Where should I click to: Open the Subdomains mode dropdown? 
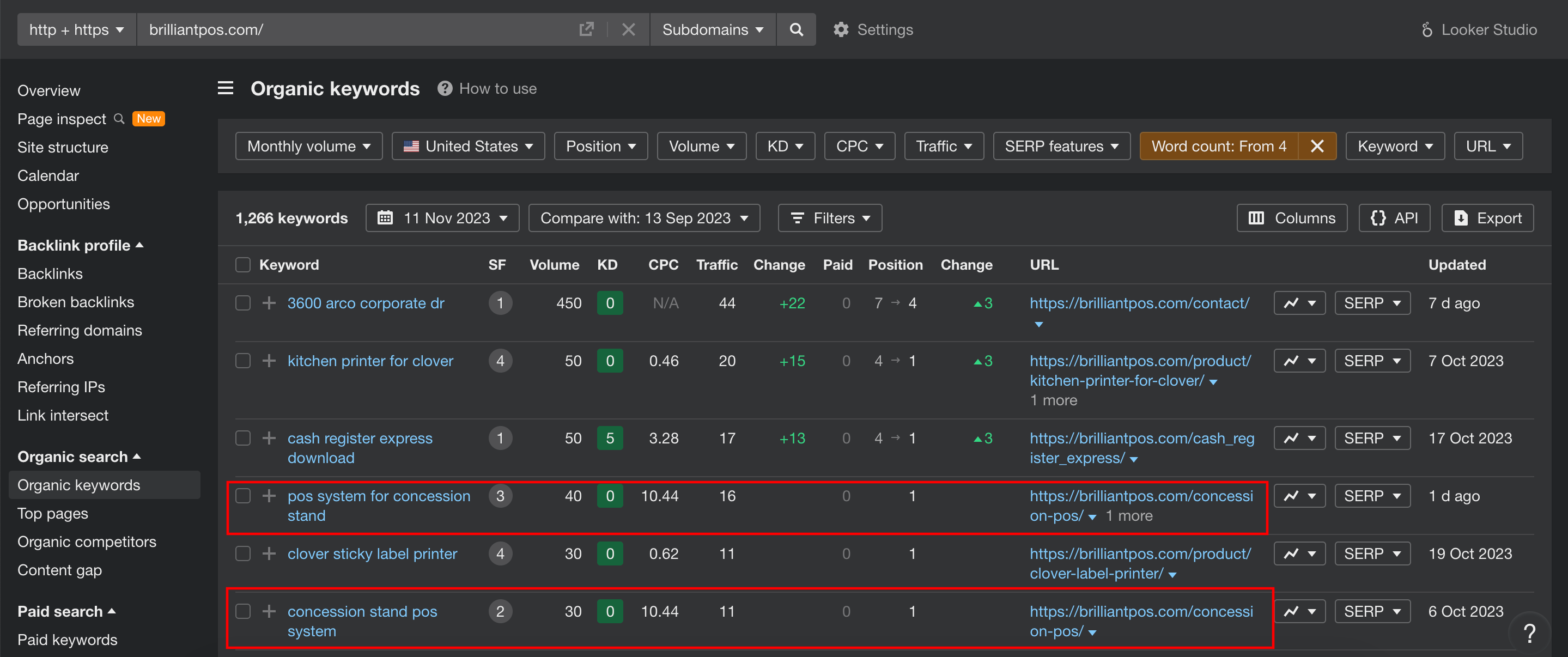[x=713, y=29]
